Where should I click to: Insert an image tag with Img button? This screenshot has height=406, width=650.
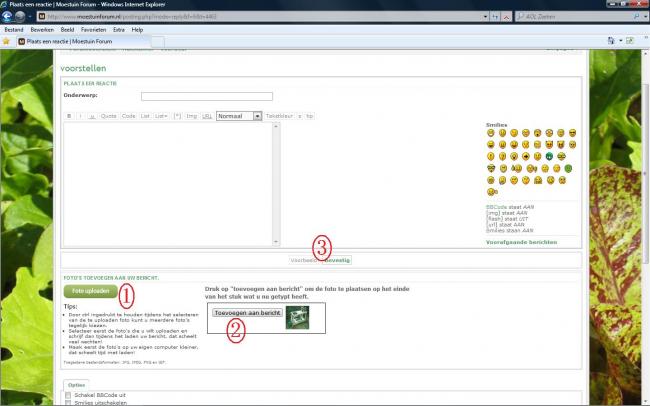191,116
